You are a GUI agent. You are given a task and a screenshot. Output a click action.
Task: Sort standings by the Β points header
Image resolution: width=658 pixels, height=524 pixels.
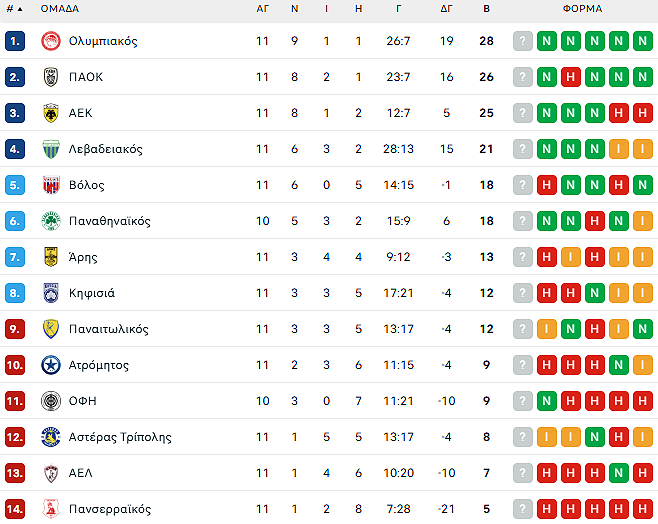[487, 9]
